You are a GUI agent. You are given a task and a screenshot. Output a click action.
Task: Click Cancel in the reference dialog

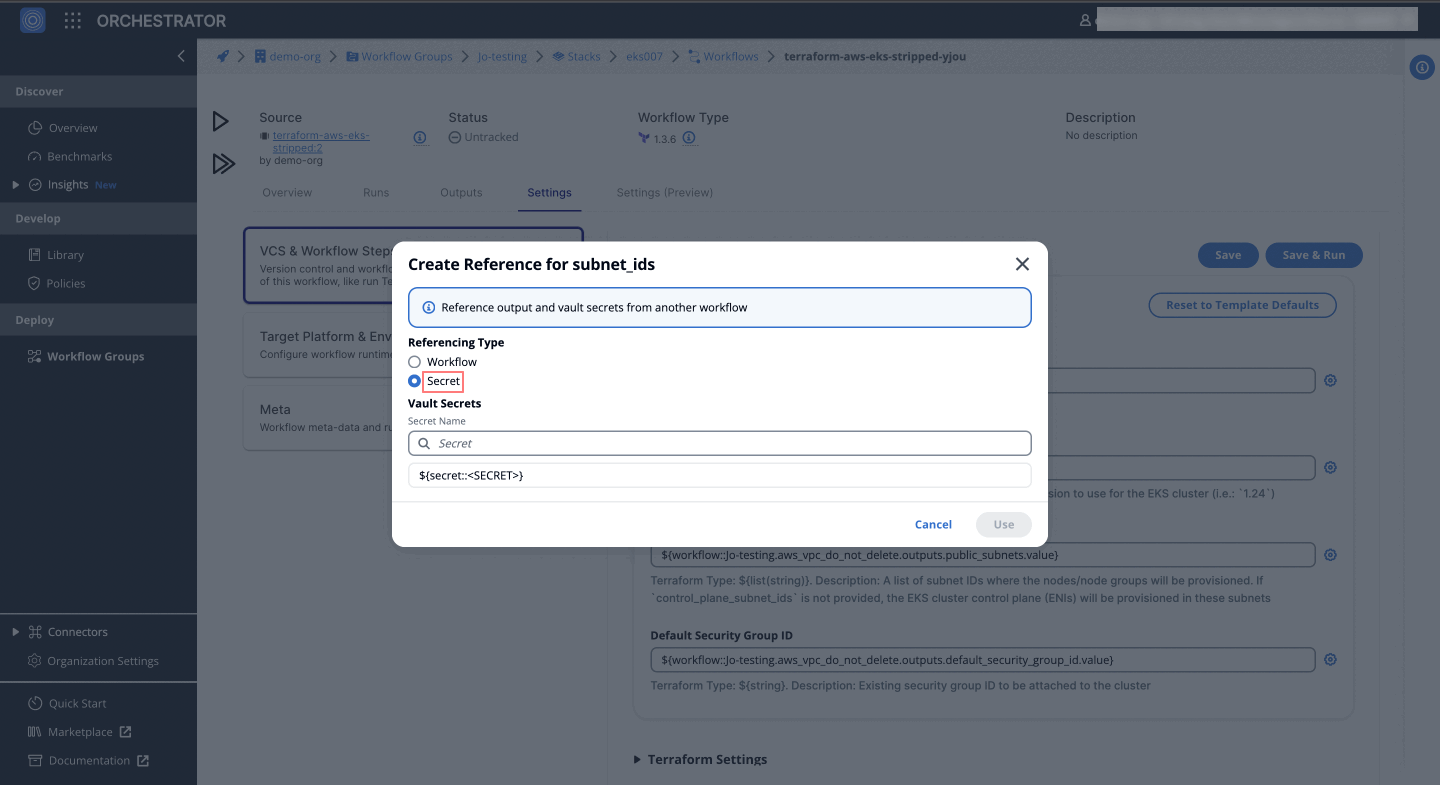pos(933,525)
